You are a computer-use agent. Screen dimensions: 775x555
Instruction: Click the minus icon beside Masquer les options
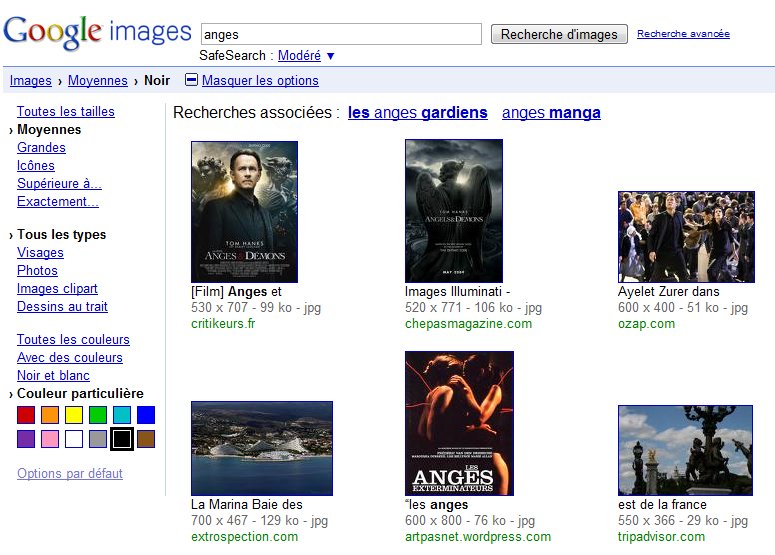coord(191,80)
